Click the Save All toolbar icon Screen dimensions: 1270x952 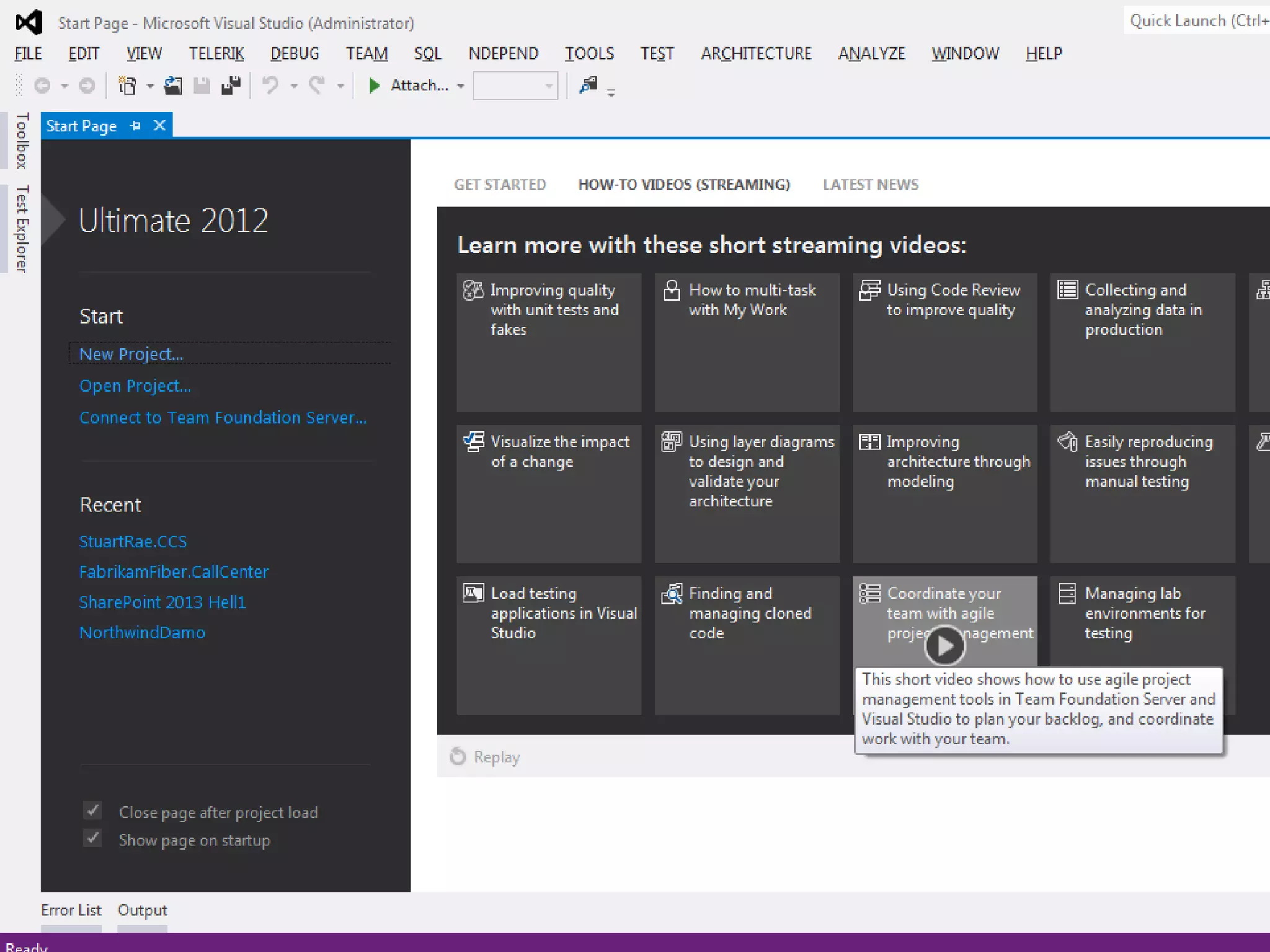coord(231,86)
